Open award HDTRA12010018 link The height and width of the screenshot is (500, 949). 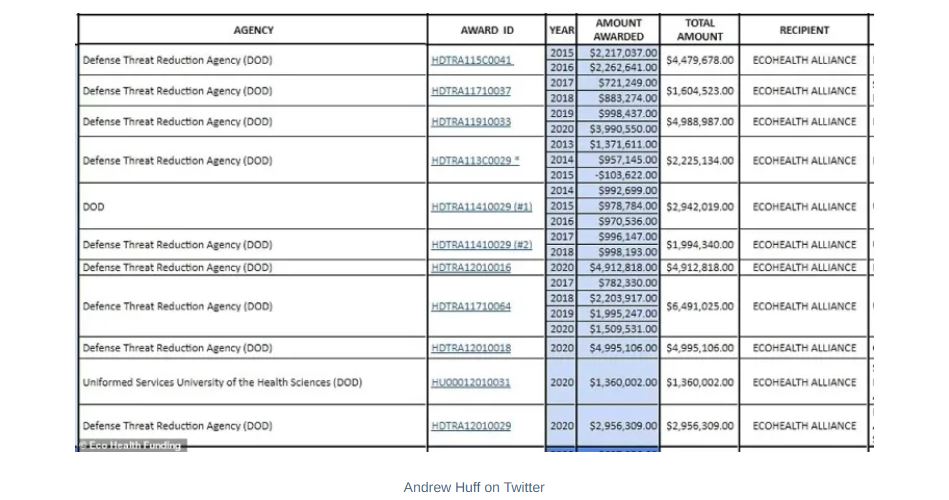[x=471, y=348]
